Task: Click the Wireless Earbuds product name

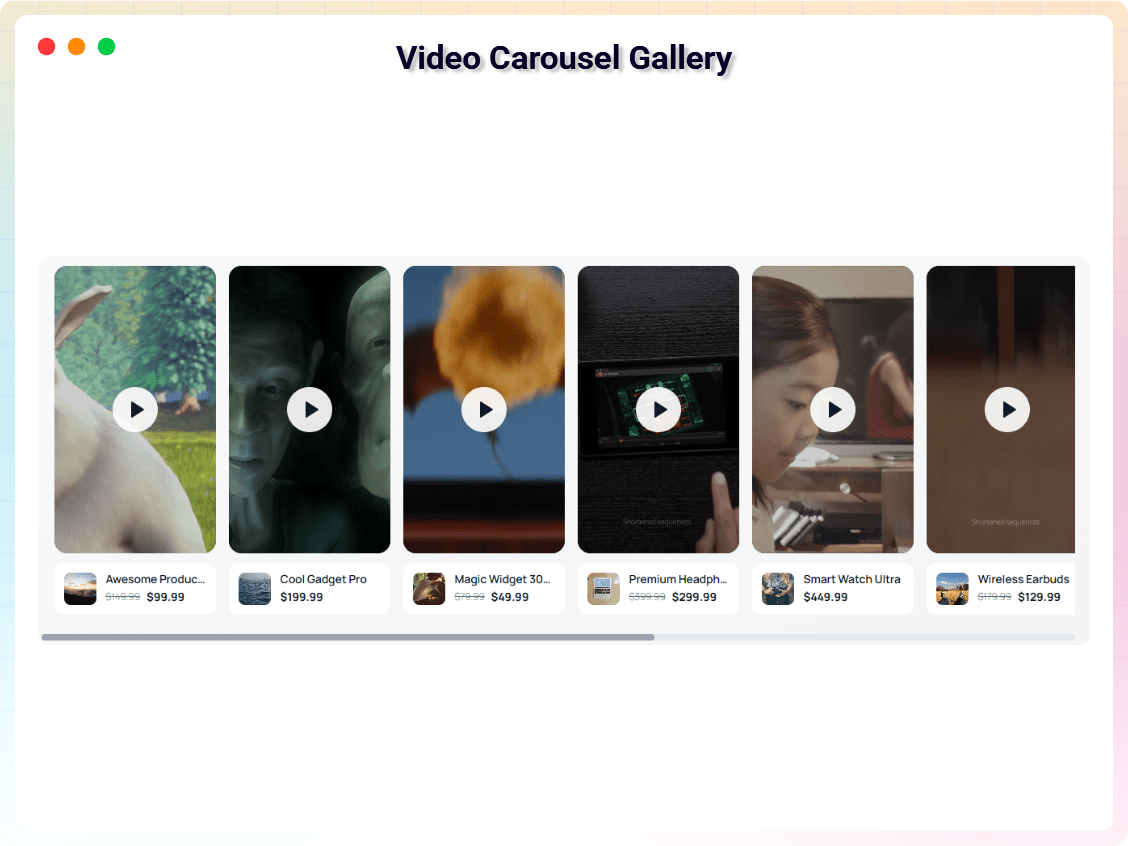Action: [1023, 579]
